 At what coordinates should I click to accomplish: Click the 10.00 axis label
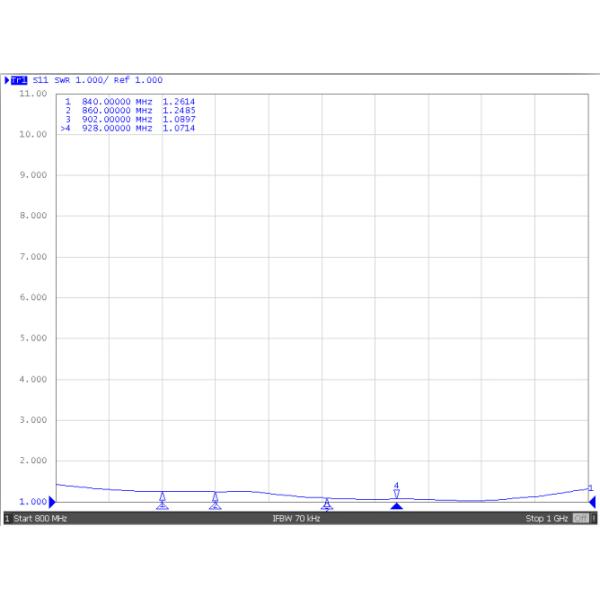point(33,134)
